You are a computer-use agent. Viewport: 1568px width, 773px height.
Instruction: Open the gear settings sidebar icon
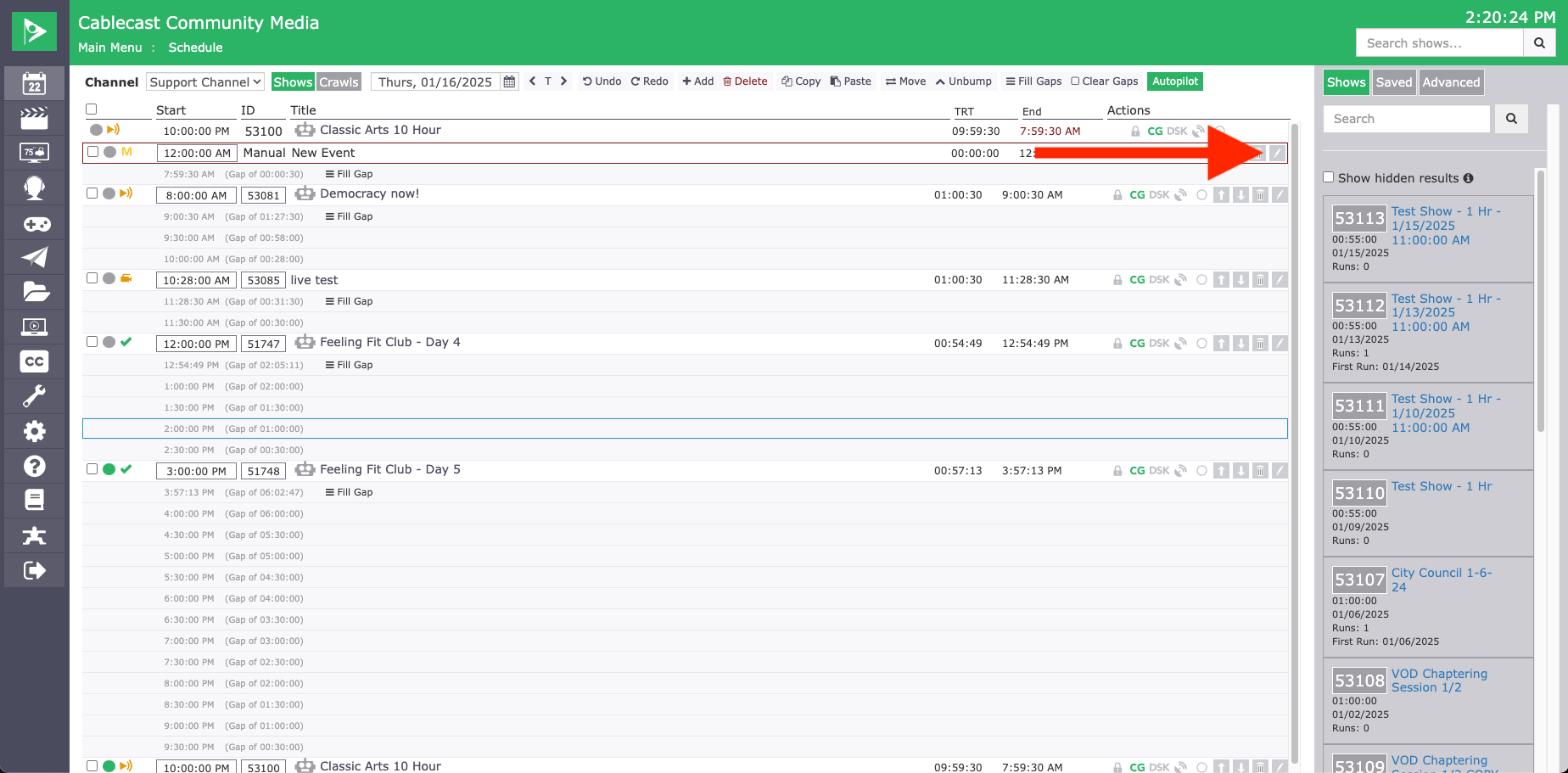pyautogui.click(x=34, y=431)
